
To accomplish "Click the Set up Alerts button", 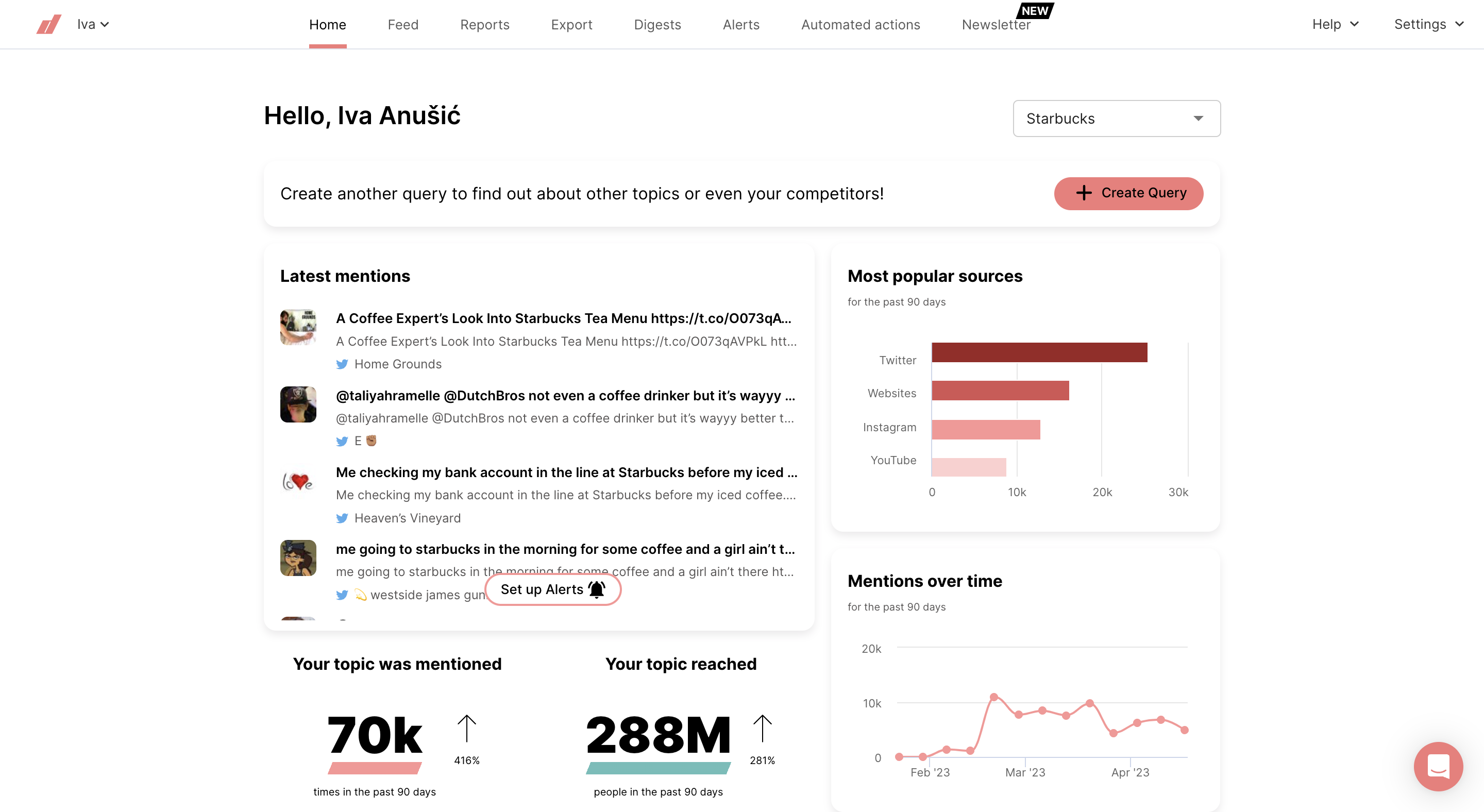I will click(x=552, y=589).
